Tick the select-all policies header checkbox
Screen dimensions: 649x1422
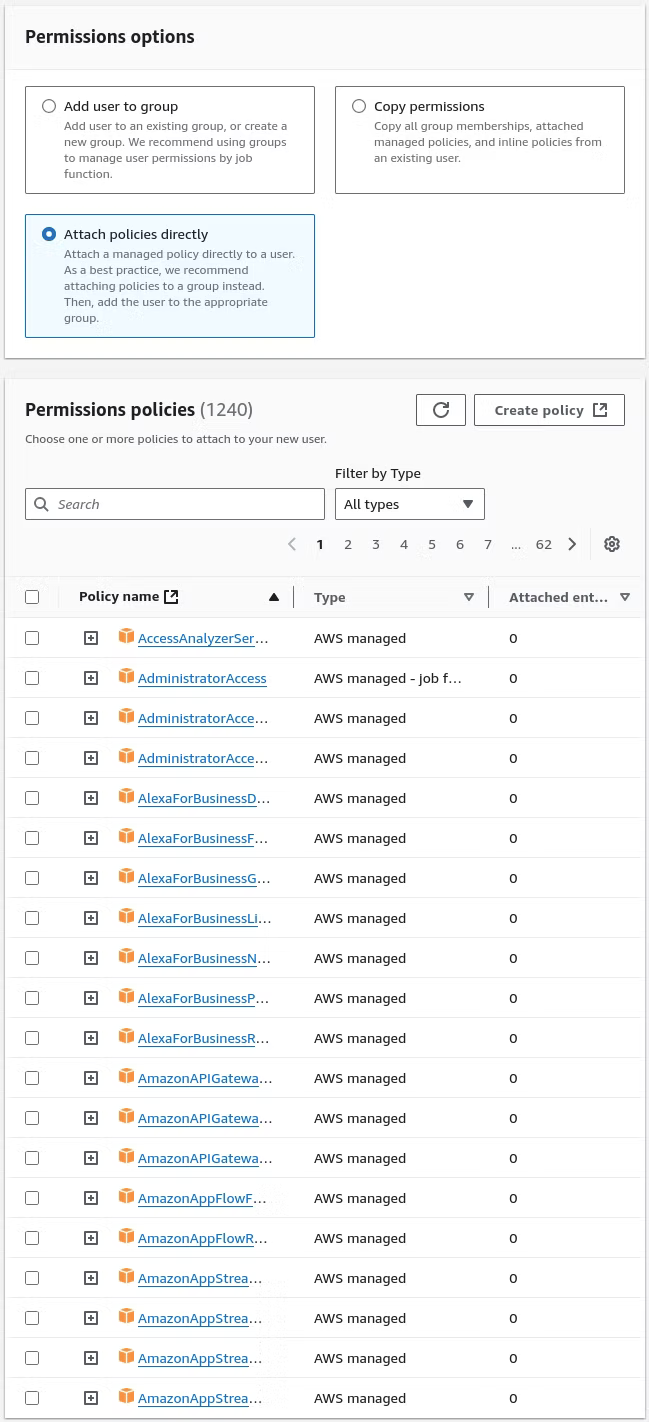click(32, 597)
